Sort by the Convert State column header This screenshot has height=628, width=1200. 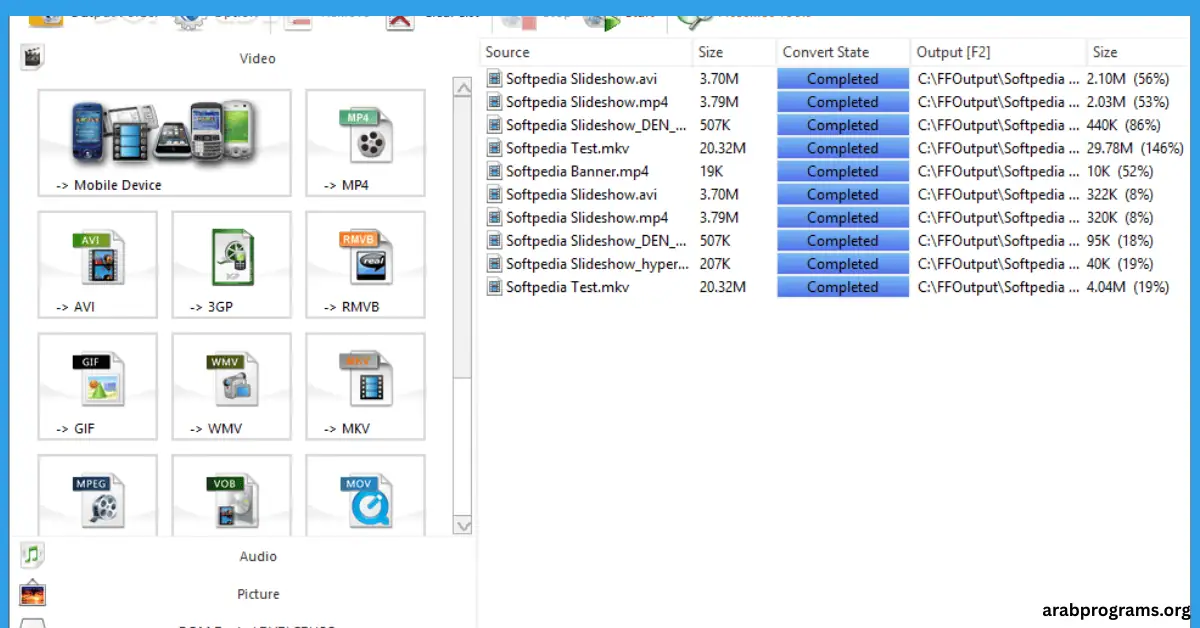(843, 52)
